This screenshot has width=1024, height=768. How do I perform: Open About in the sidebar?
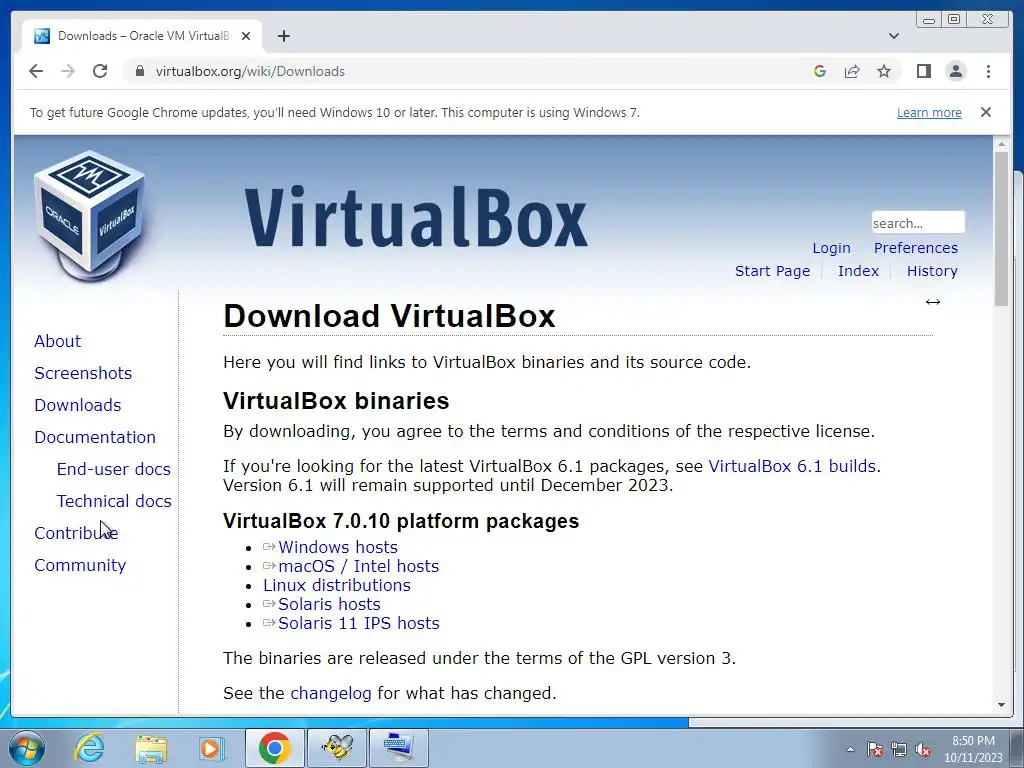tap(57, 341)
